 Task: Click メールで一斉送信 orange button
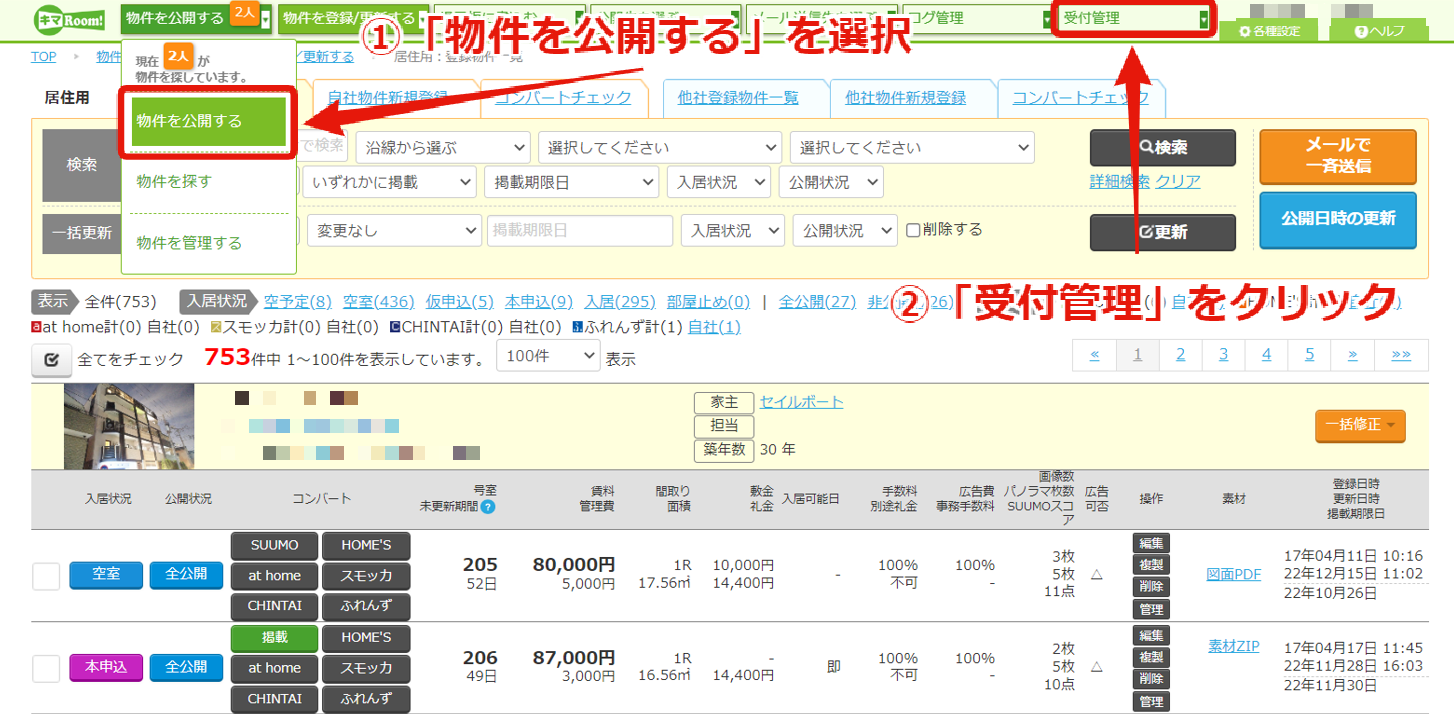point(1338,157)
